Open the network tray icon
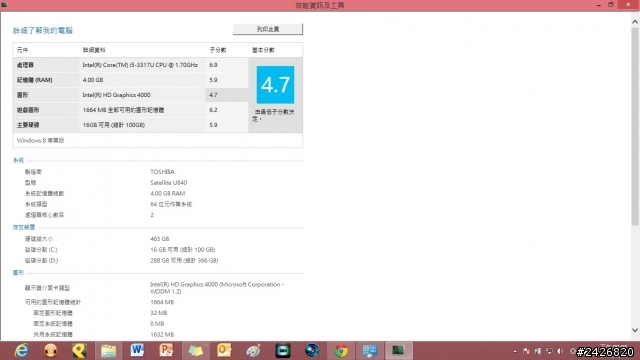Image resolution: width=640 pixels, height=360 pixels. 549,351
